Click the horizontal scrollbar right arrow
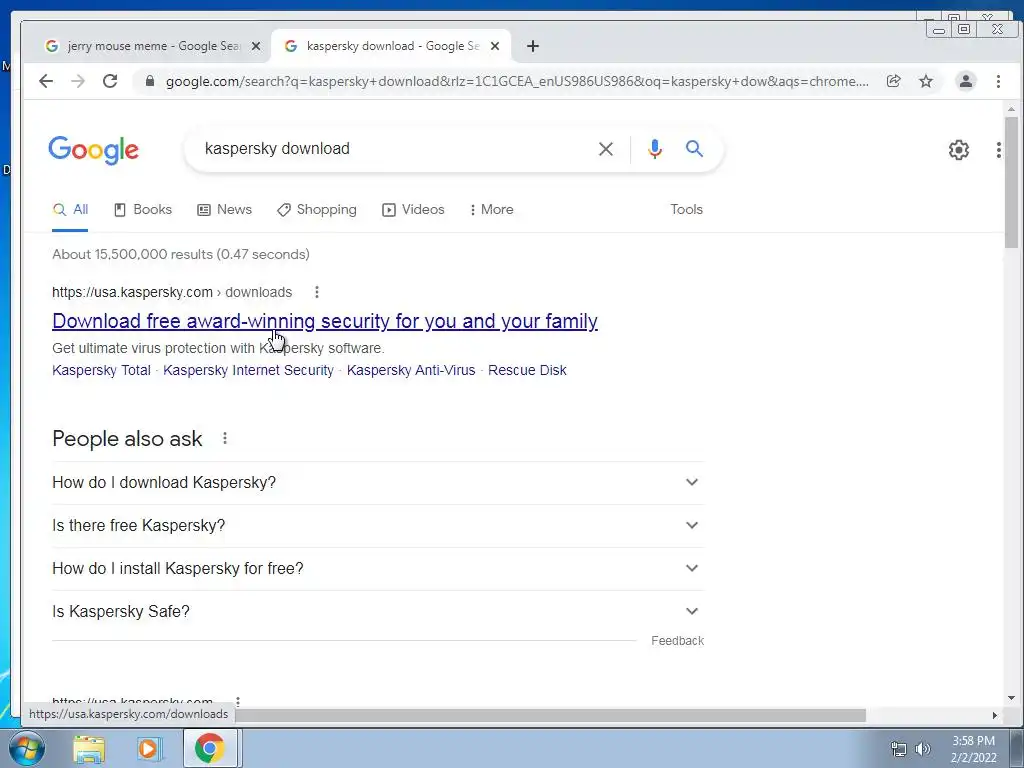This screenshot has height=768, width=1024. (x=995, y=716)
